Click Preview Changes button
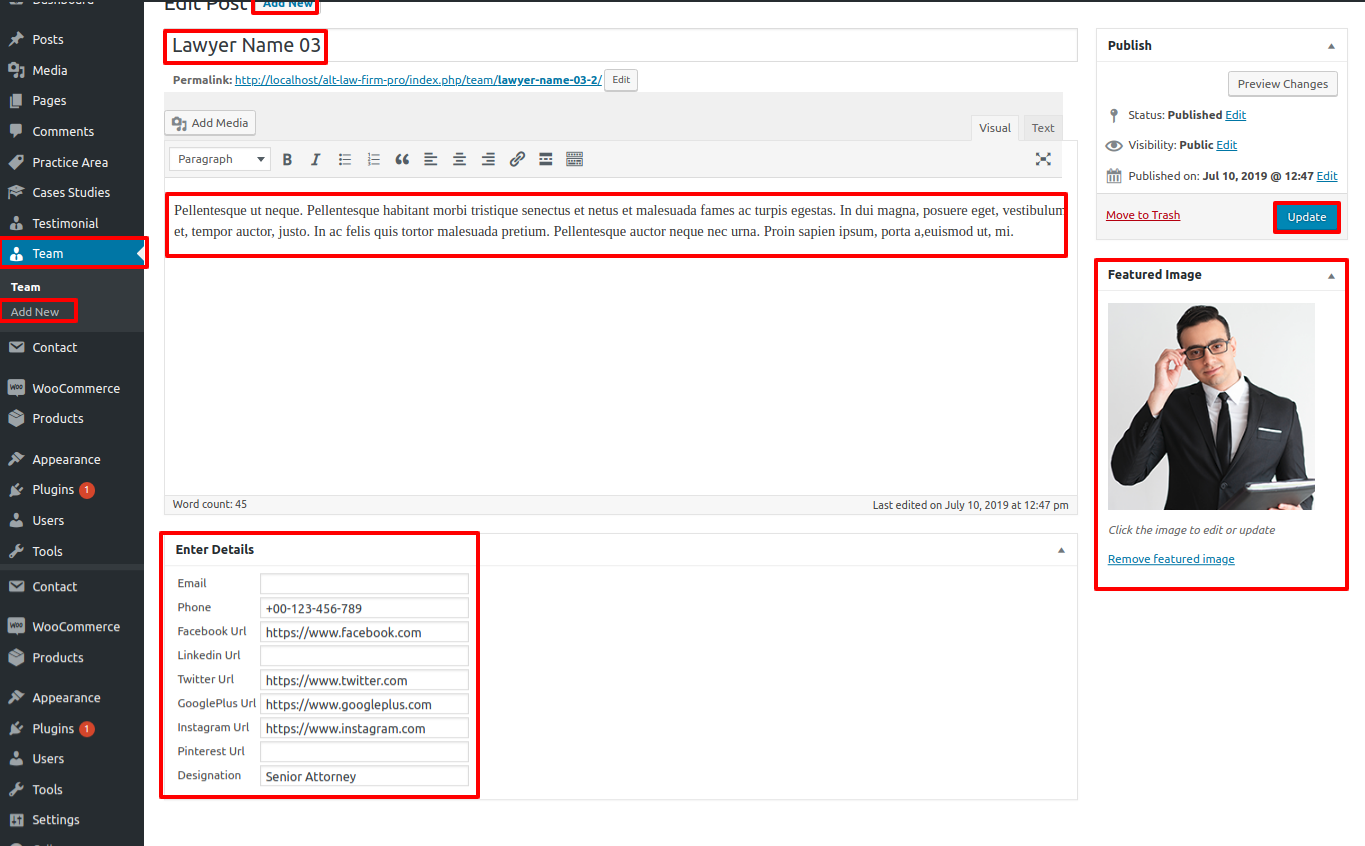Image resolution: width=1365 pixels, height=846 pixels. pos(1282,84)
